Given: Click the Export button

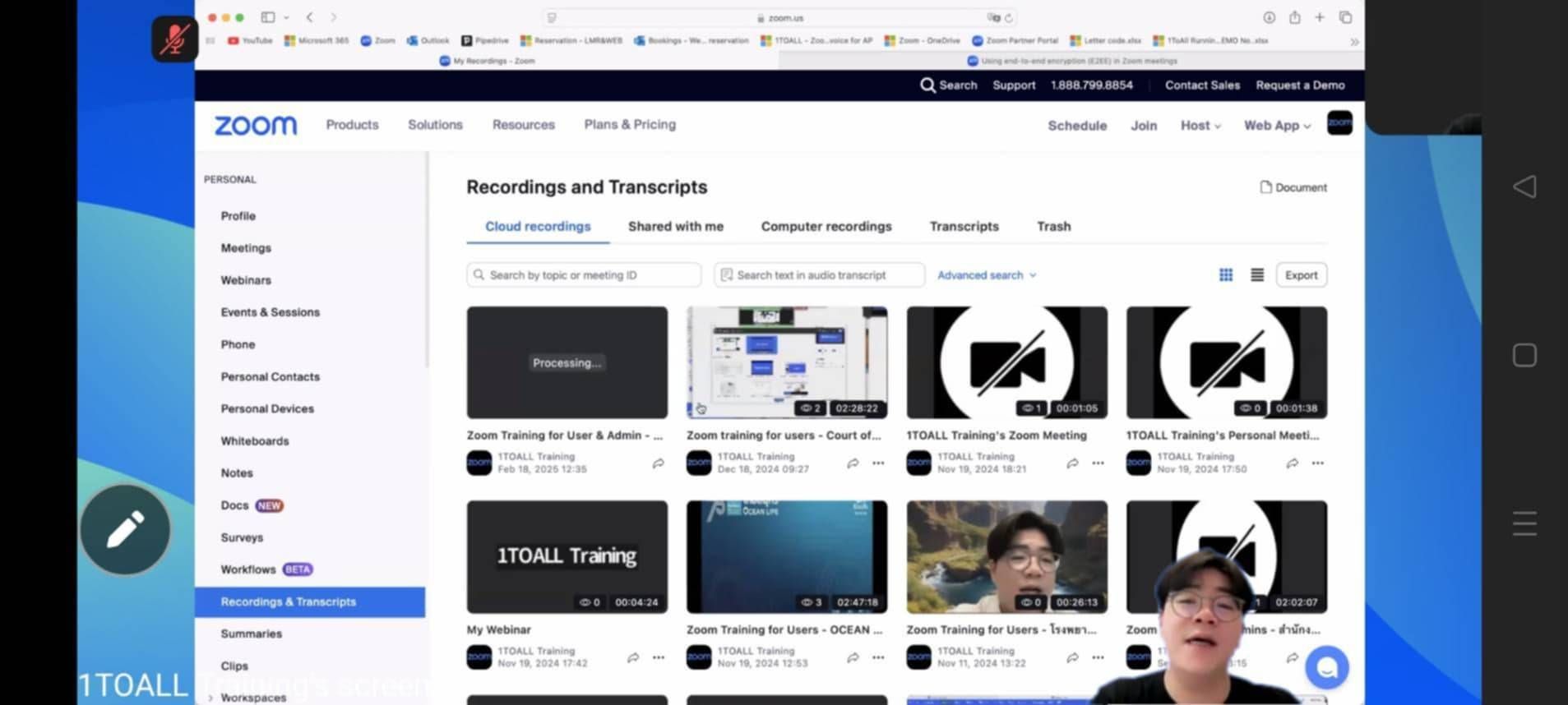Looking at the screenshot, I should [x=1301, y=275].
